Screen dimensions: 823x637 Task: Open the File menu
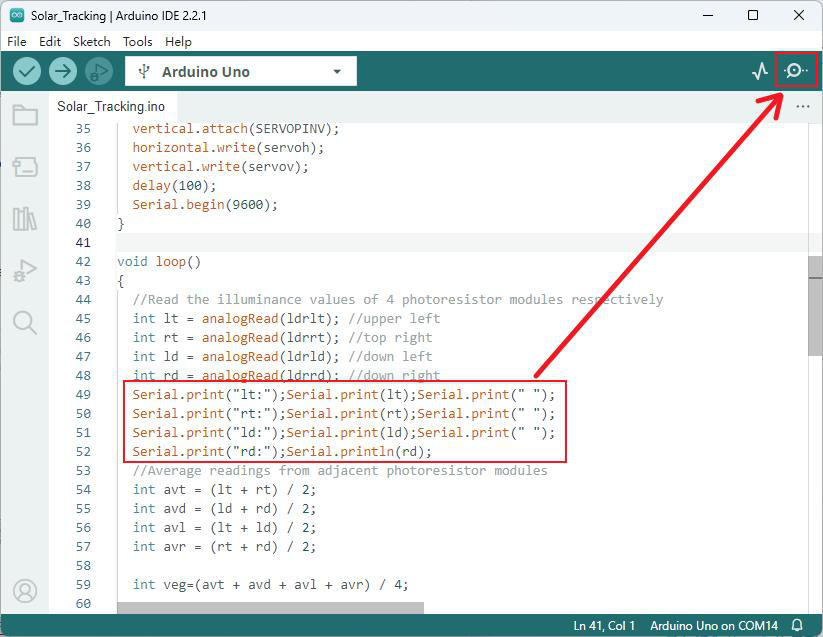17,41
